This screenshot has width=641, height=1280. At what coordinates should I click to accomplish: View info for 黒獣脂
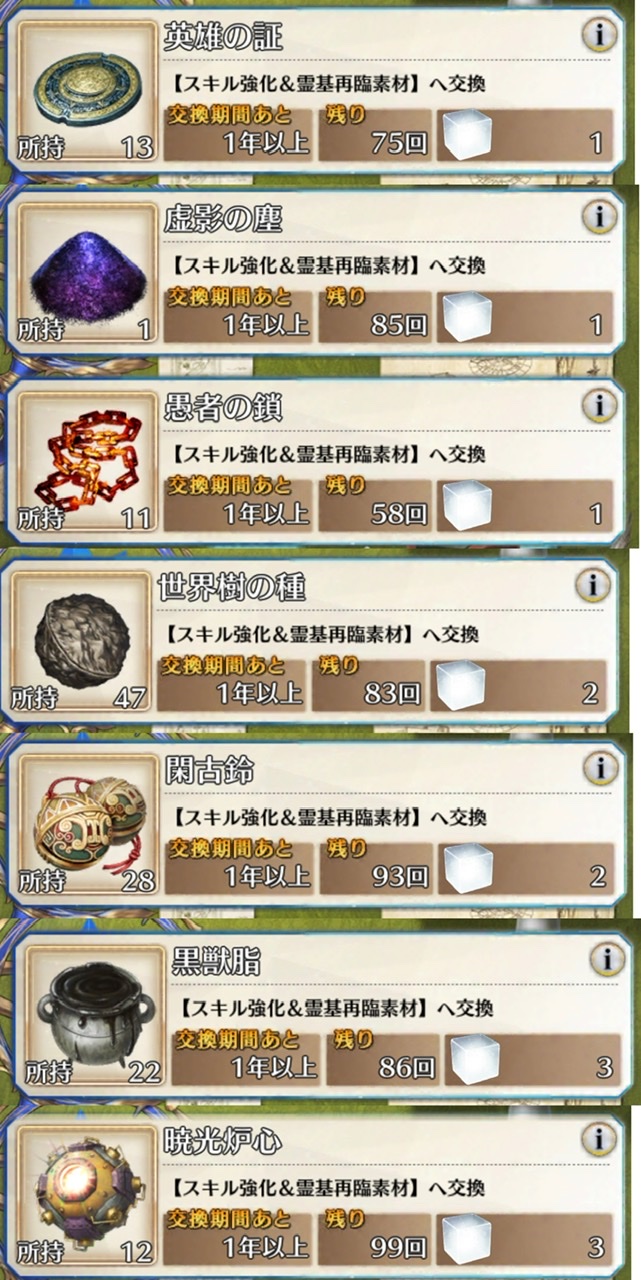point(605,960)
